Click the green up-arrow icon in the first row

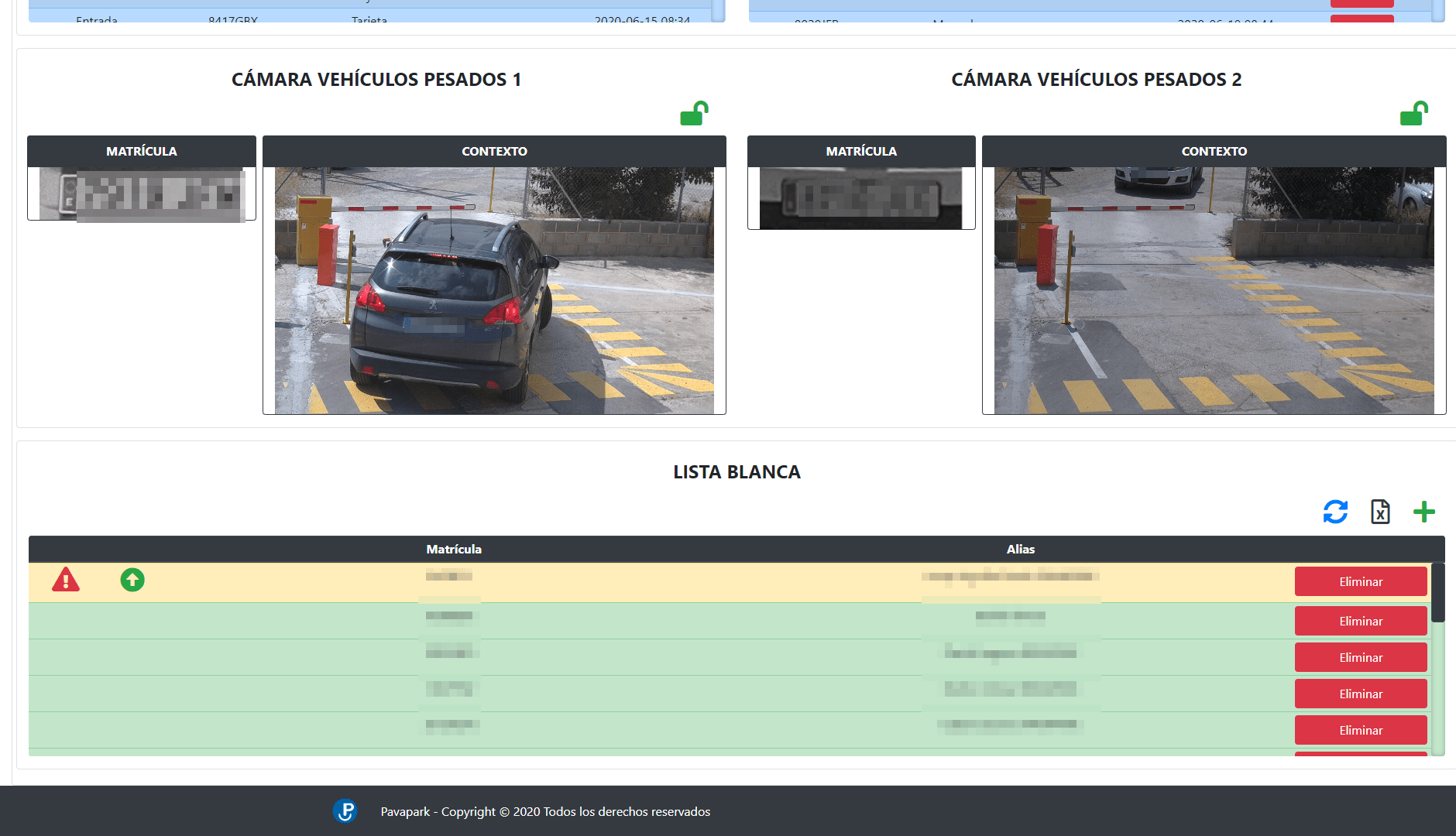[x=132, y=580]
